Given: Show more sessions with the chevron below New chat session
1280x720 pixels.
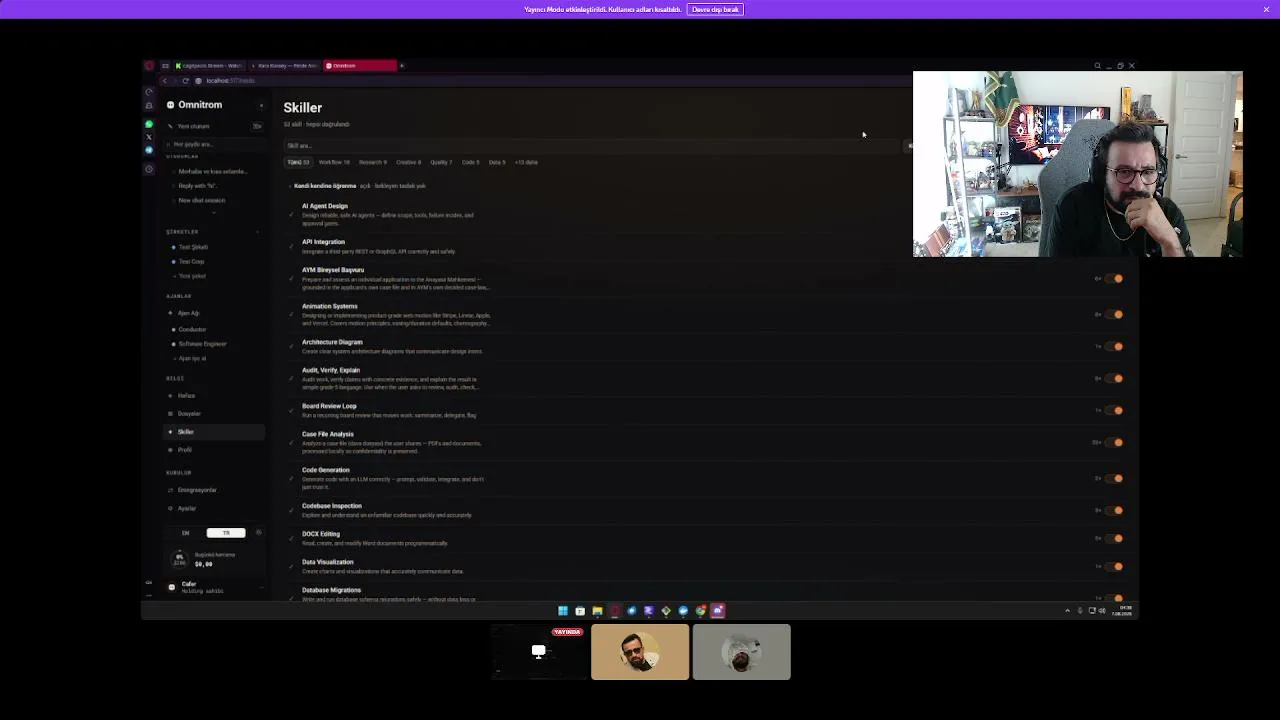Looking at the screenshot, I should (213, 212).
